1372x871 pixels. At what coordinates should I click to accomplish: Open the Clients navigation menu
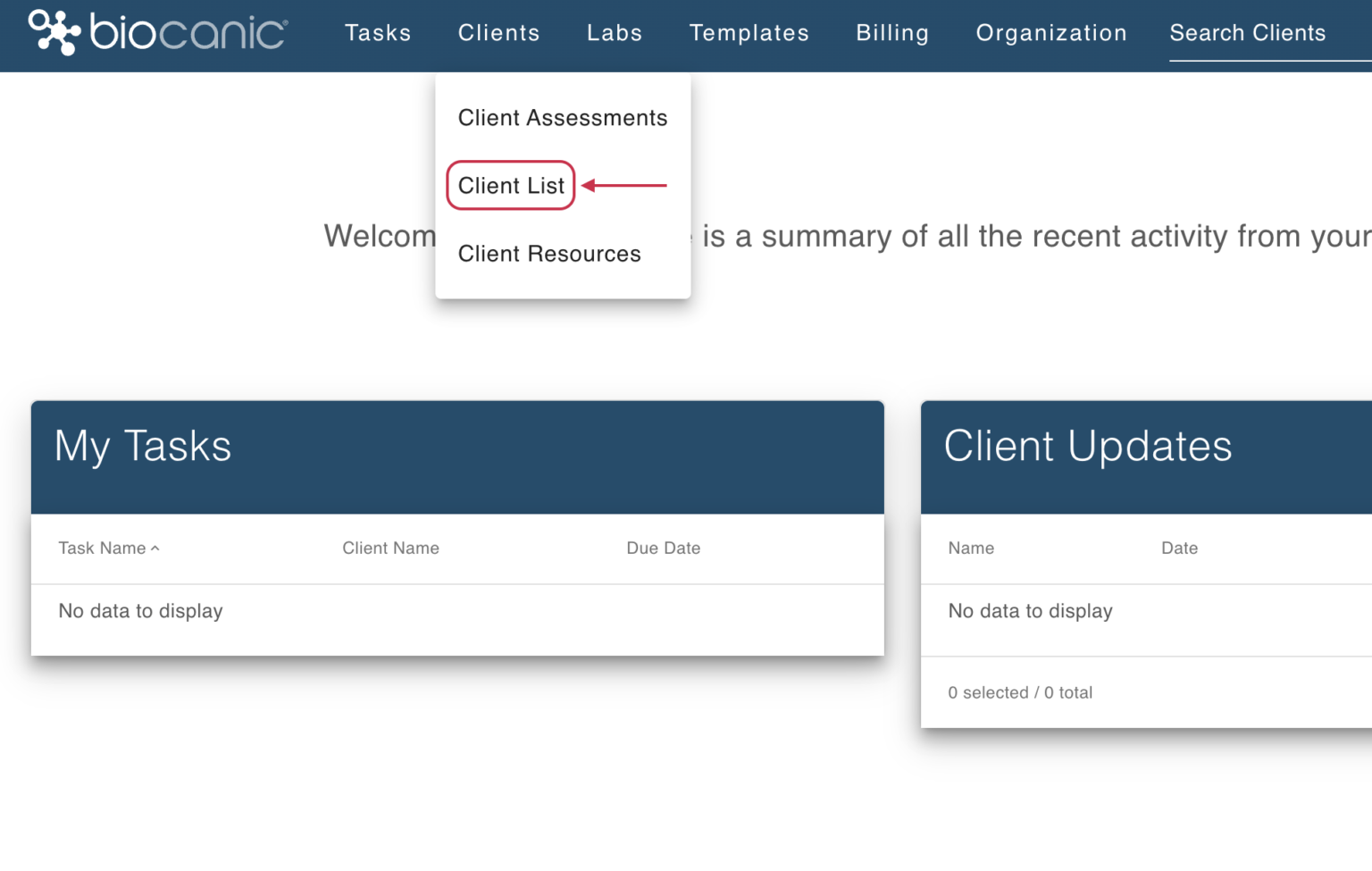click(498, 33)
